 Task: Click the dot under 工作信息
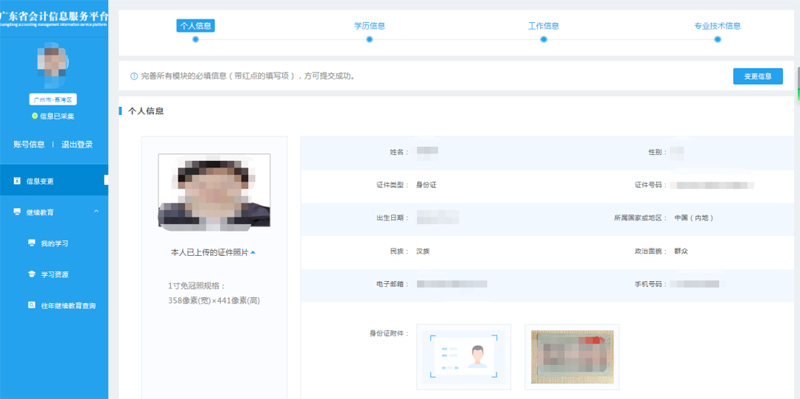click(543, 39)
